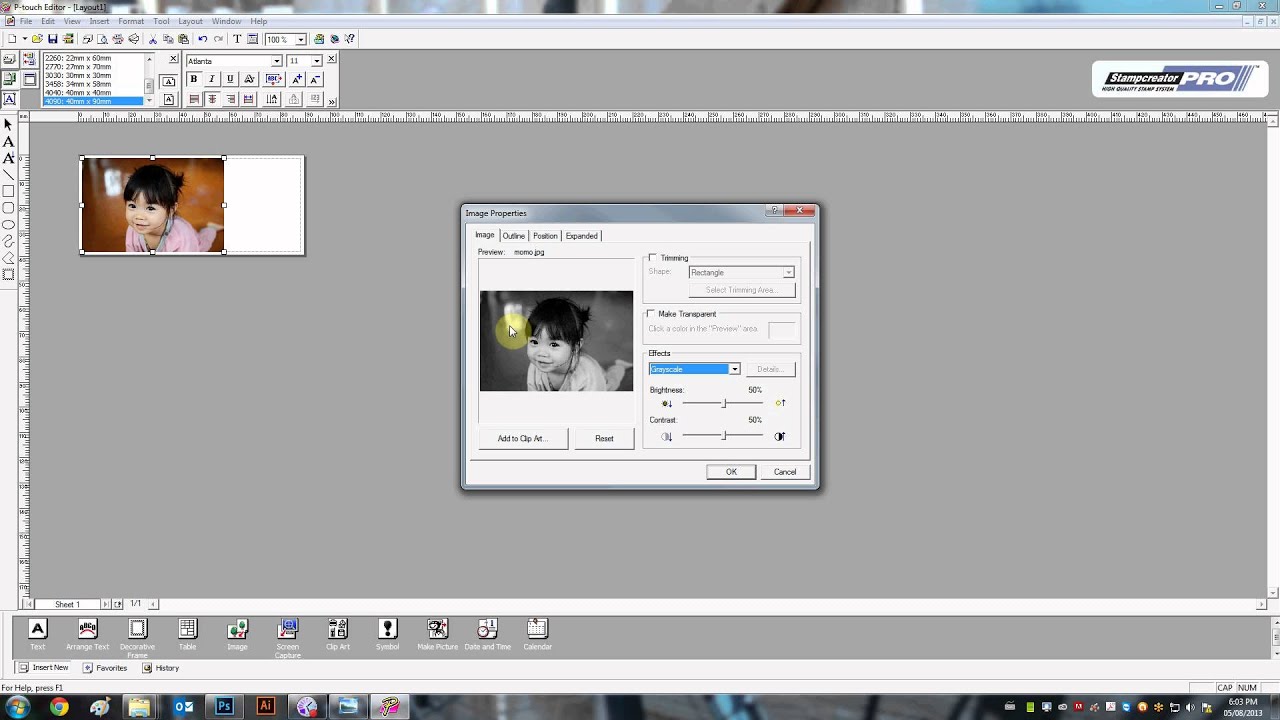Open the font size 11 dropdown
Viewport: 1280px width, 720px height.
coord(316,61)
